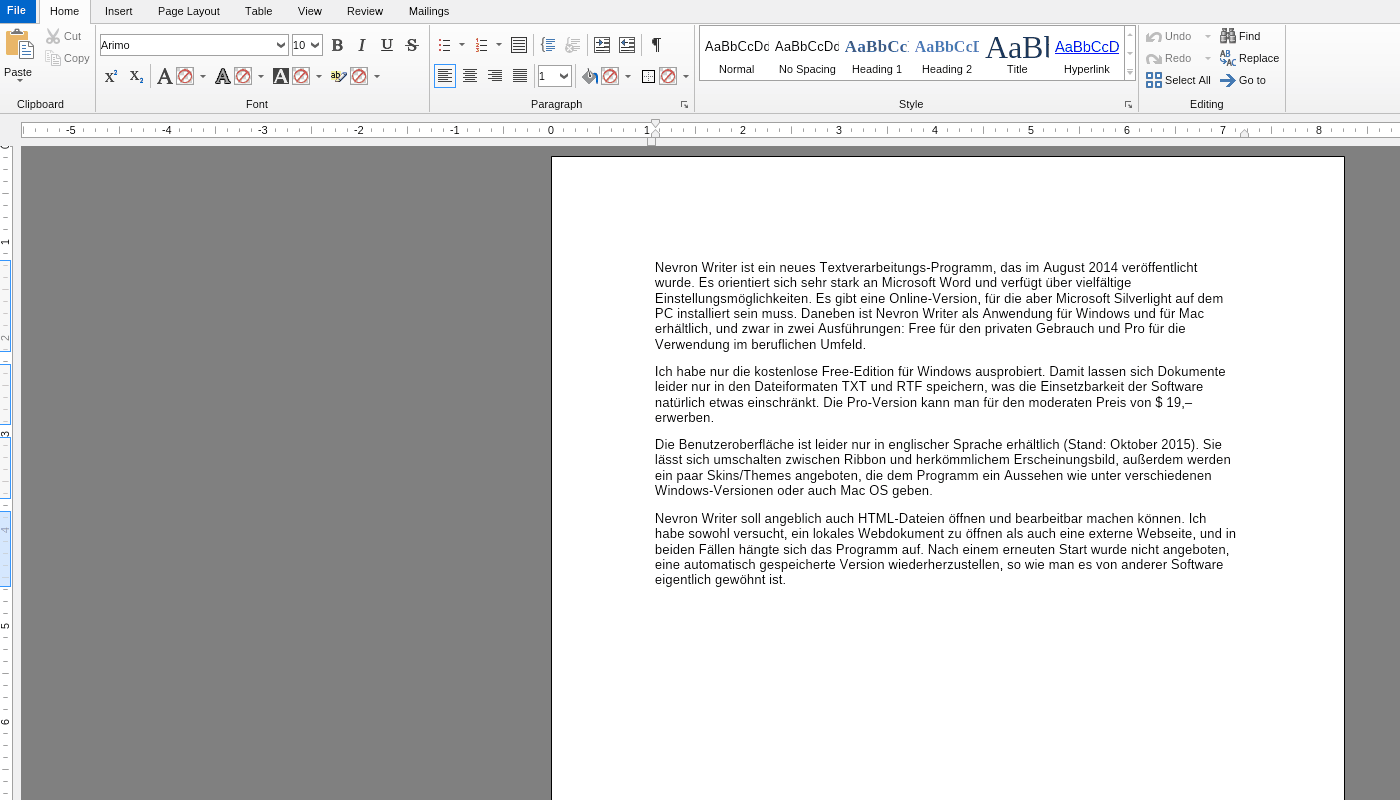Apply the Title style
The height and width of the screenshot is (800, 1400).
click(x=1017, y=53)
